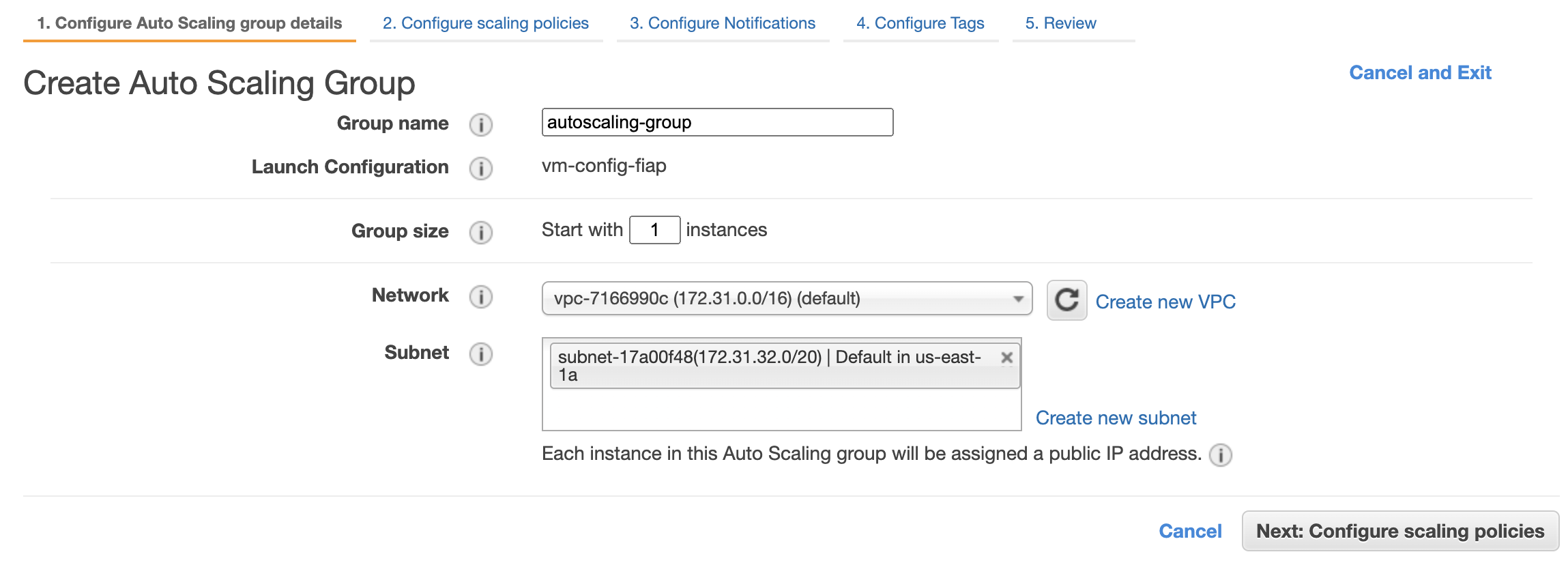Remove the us-east-1a subnet selection
1568x565 pixels.
coord(1006,358)
